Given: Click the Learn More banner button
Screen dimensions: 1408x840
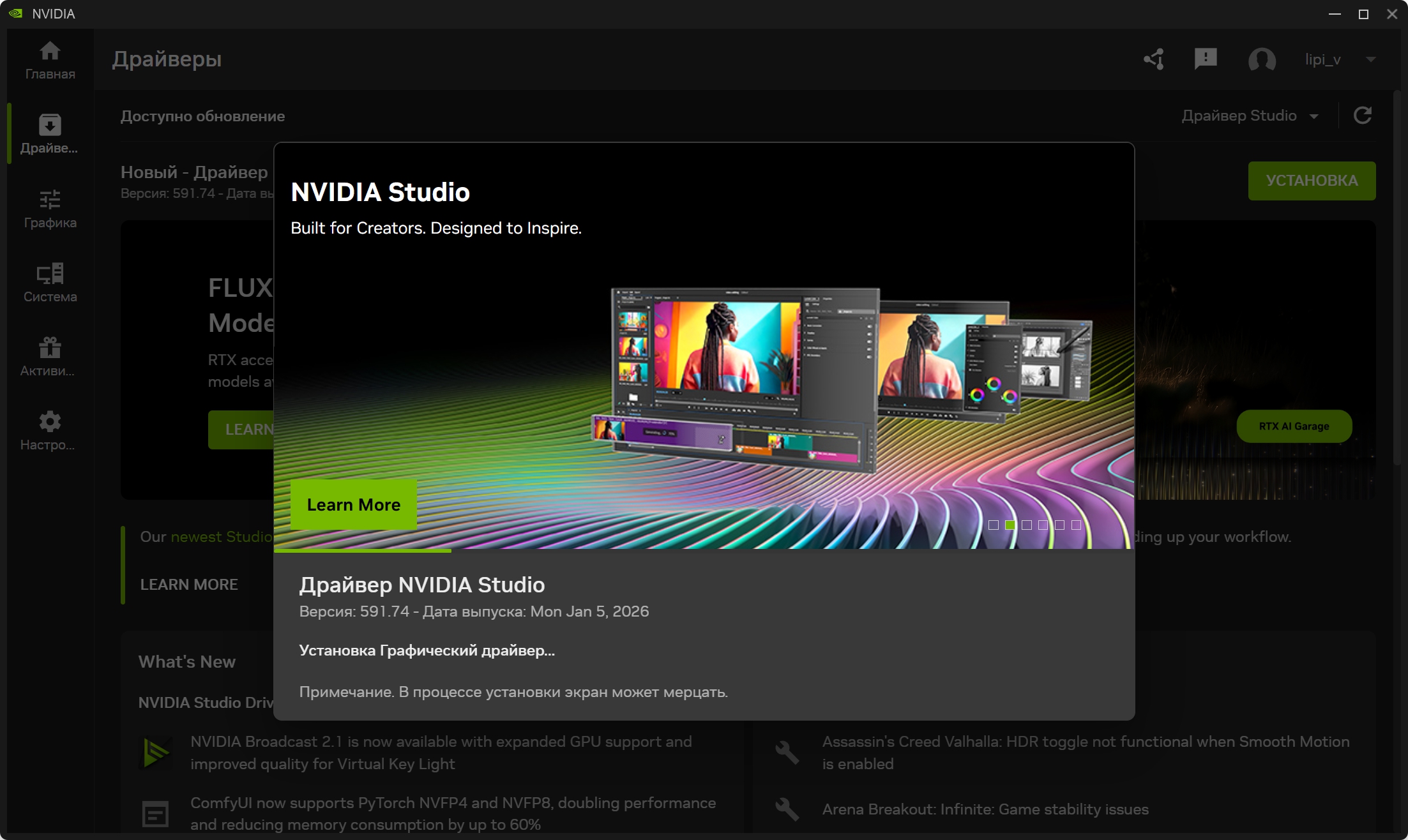Looking at the screenshot, I should (x=353, y=504).
